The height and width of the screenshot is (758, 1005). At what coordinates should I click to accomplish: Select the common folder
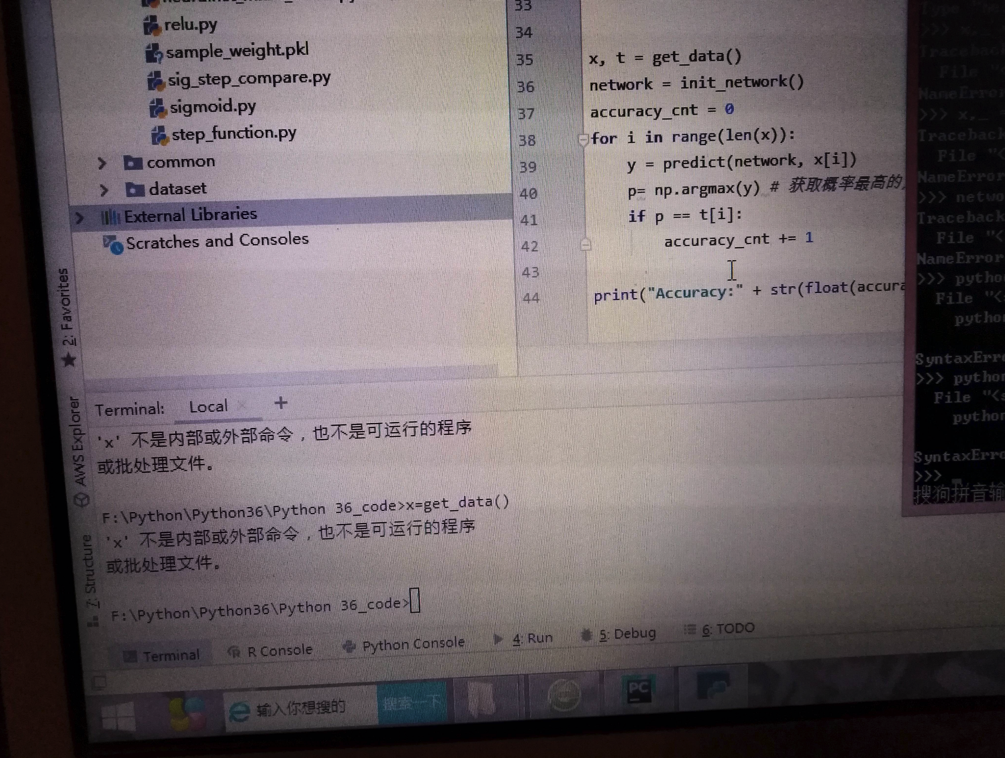coord(181,162)
